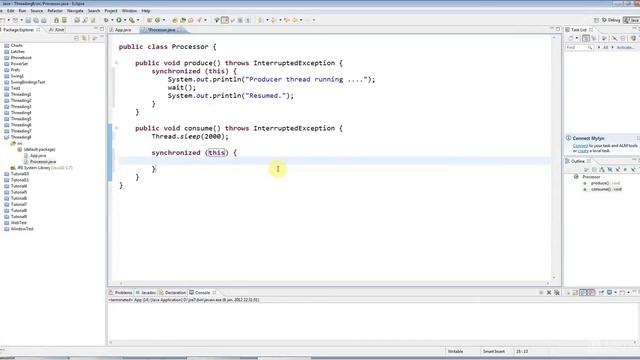Collapse All in Package Explorer toolbar
The image size is (640, 360).
[x=76, y=38]
